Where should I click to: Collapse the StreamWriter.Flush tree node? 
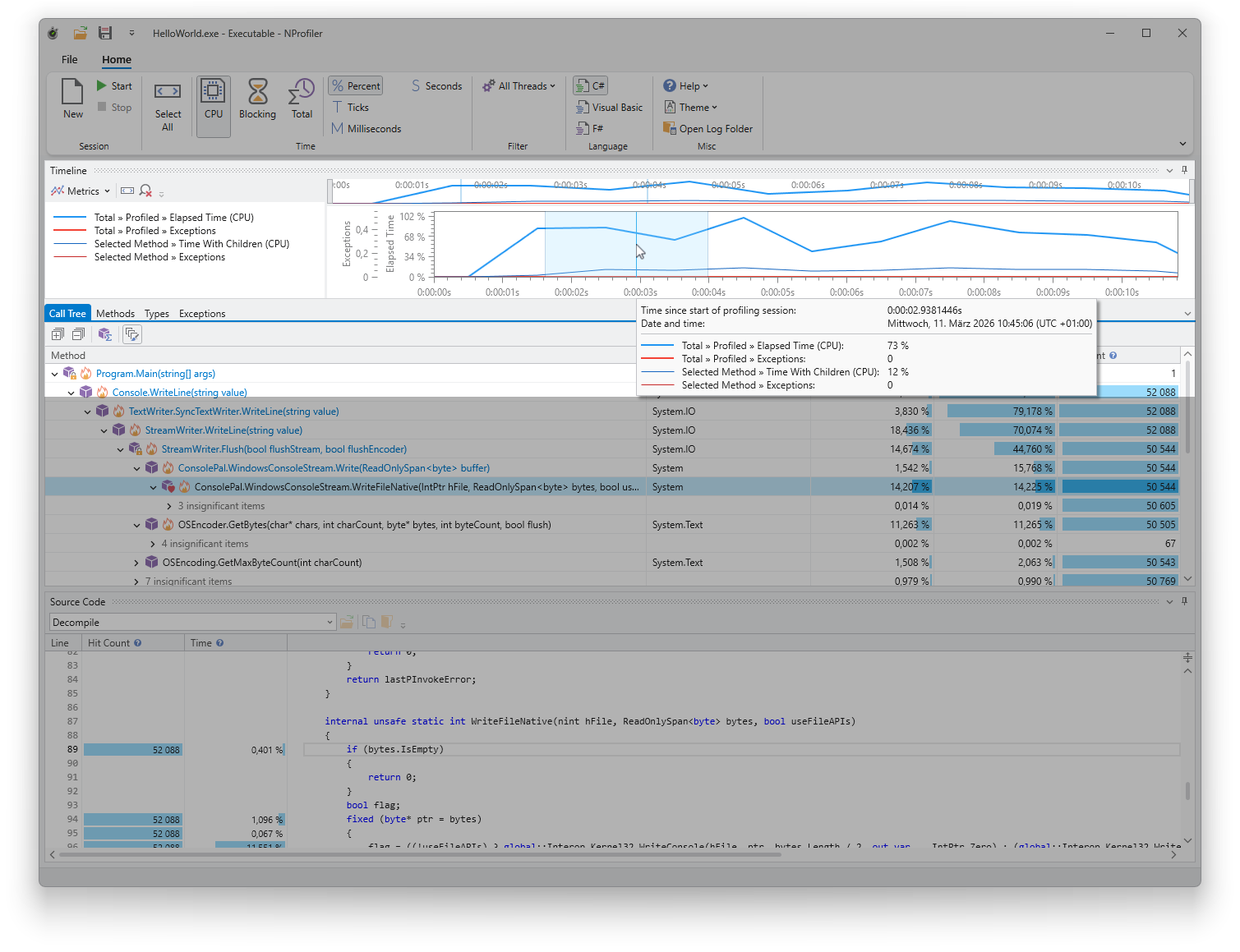pos(121,449)
